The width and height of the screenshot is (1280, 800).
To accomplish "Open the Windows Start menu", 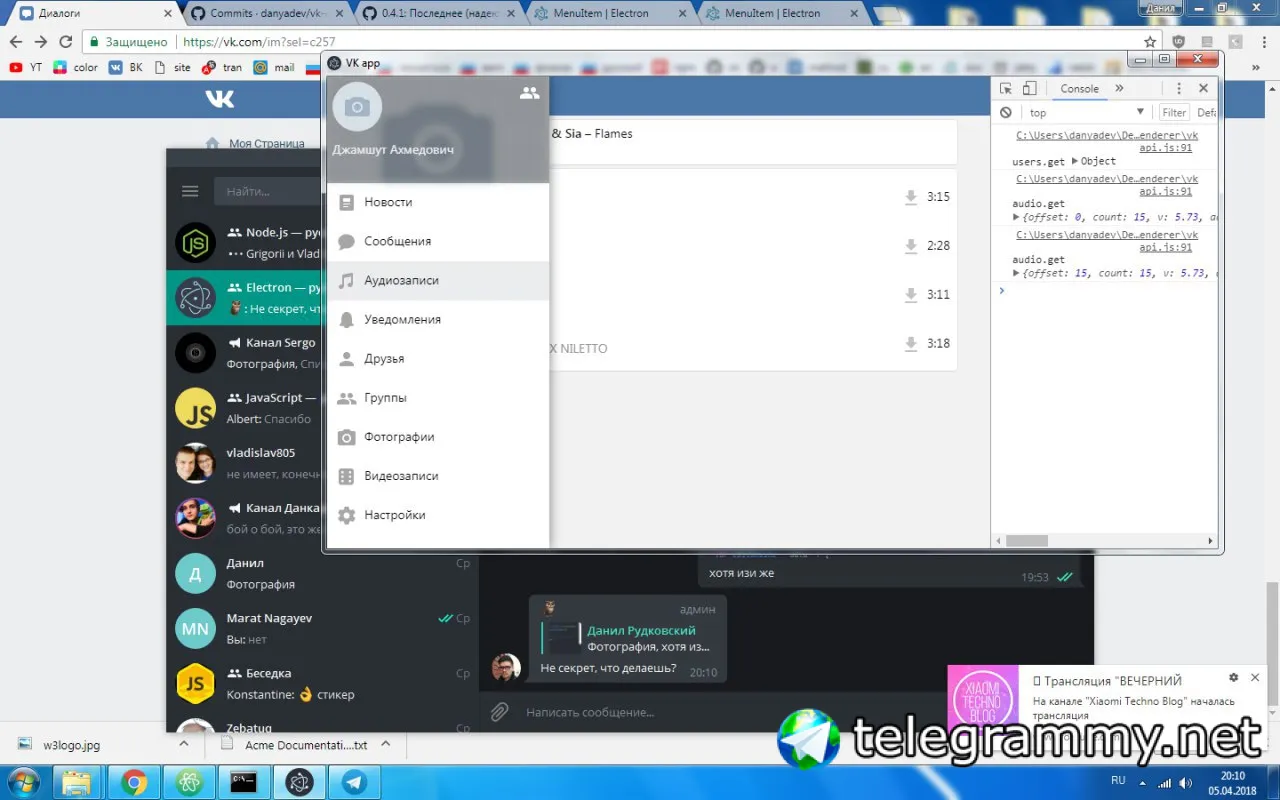I will (22, 781).
